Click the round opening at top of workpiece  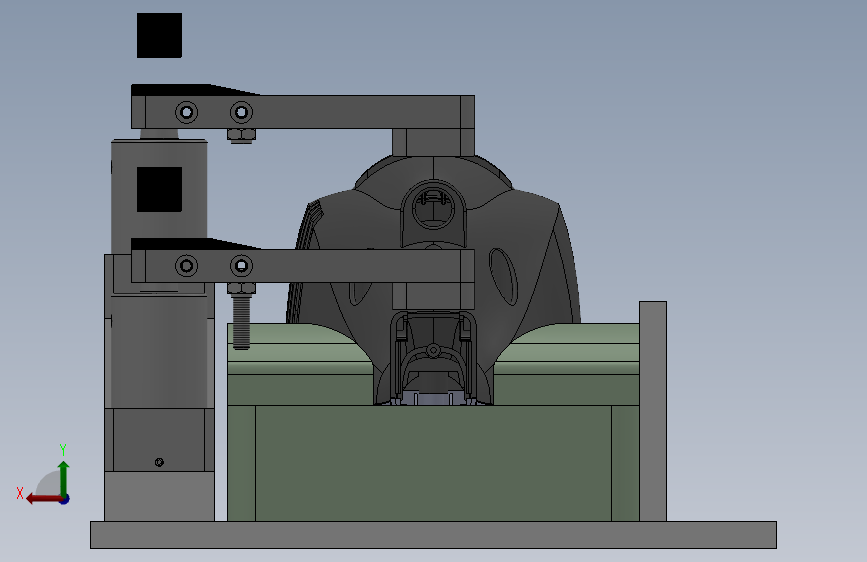[434, 209]
